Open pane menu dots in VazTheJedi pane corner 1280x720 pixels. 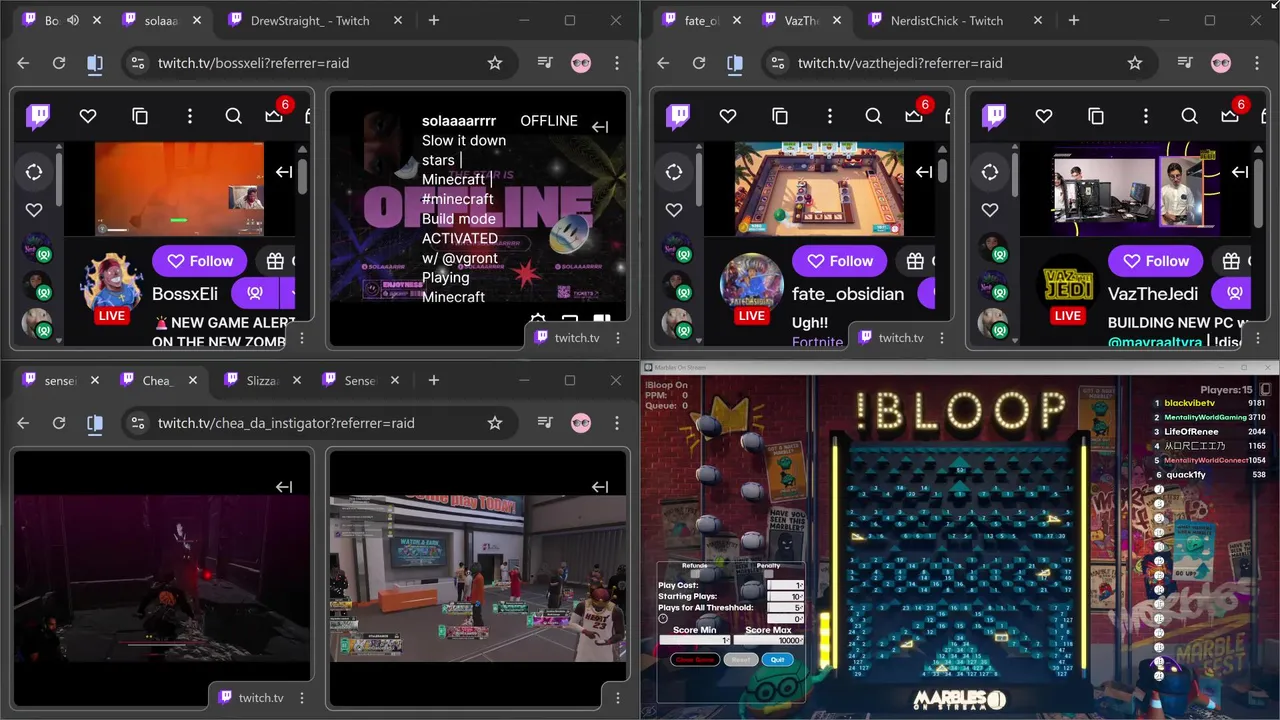(1256, 338)
